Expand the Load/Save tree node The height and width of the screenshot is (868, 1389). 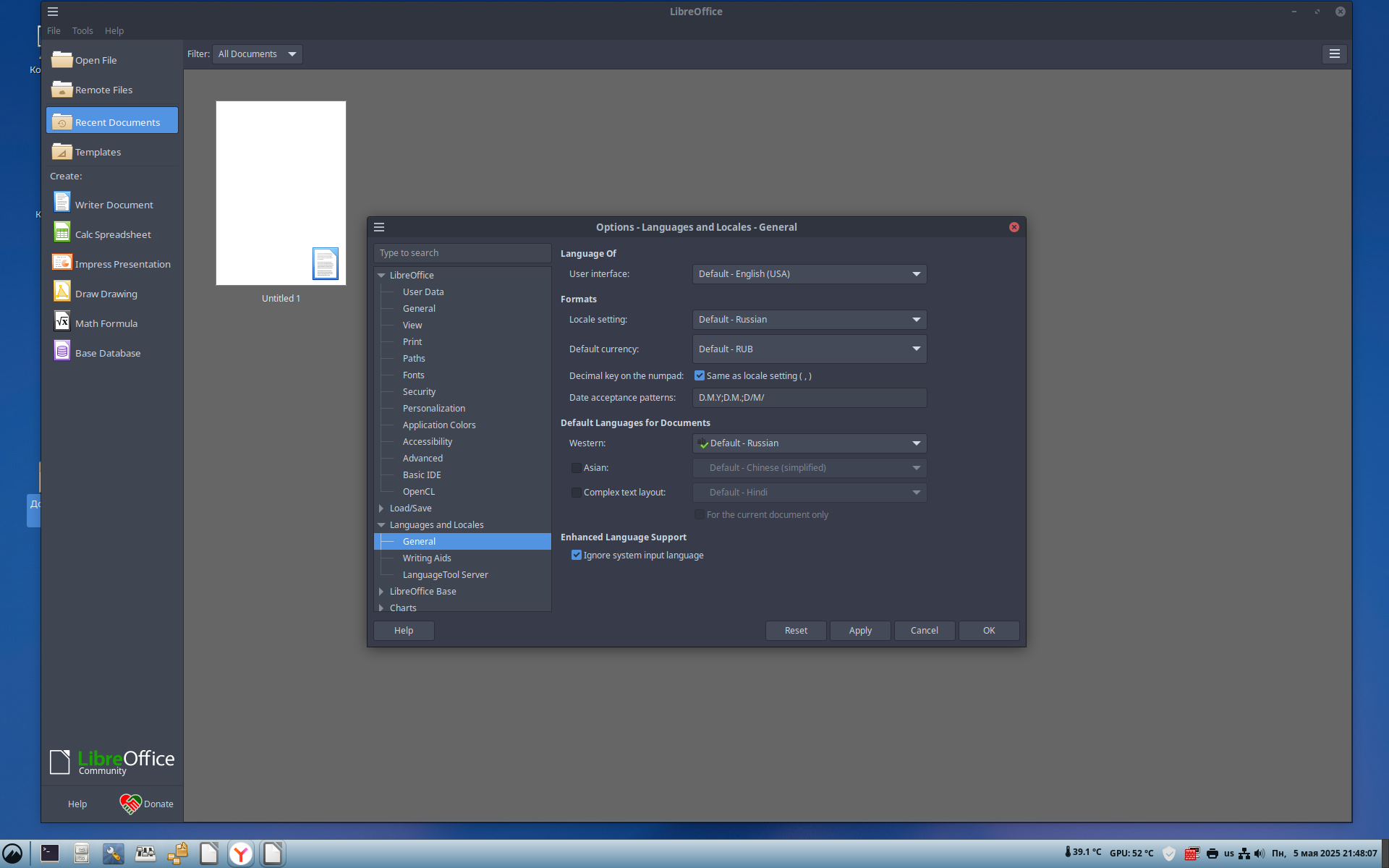[381, 509]
